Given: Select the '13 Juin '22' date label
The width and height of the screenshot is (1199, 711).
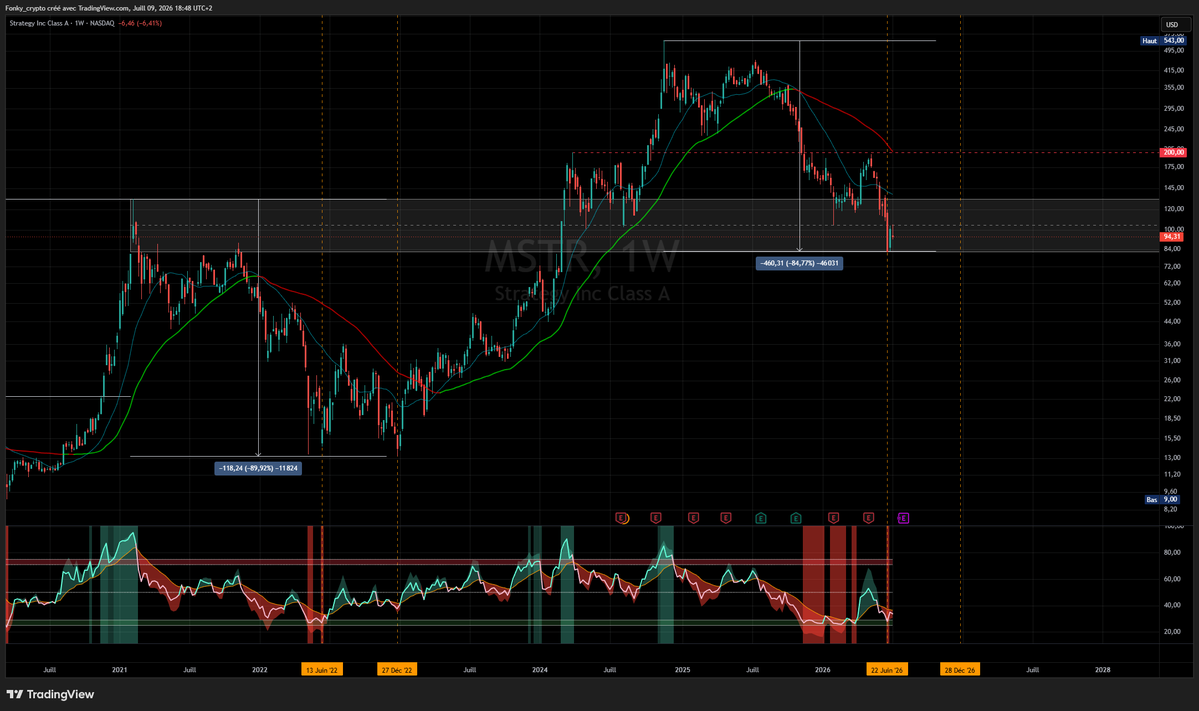Looking at the screenshot, I should coord(322,670).
